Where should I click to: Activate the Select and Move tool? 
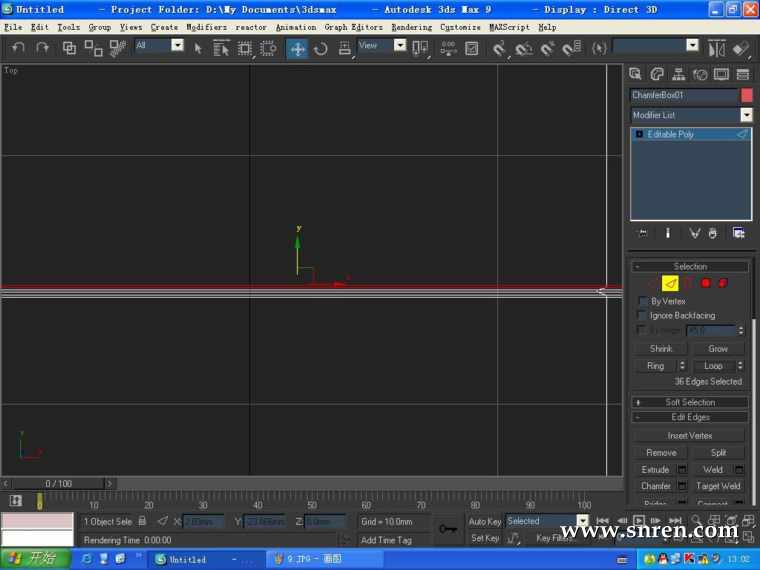pyautogui.click(x=297, y=48)
